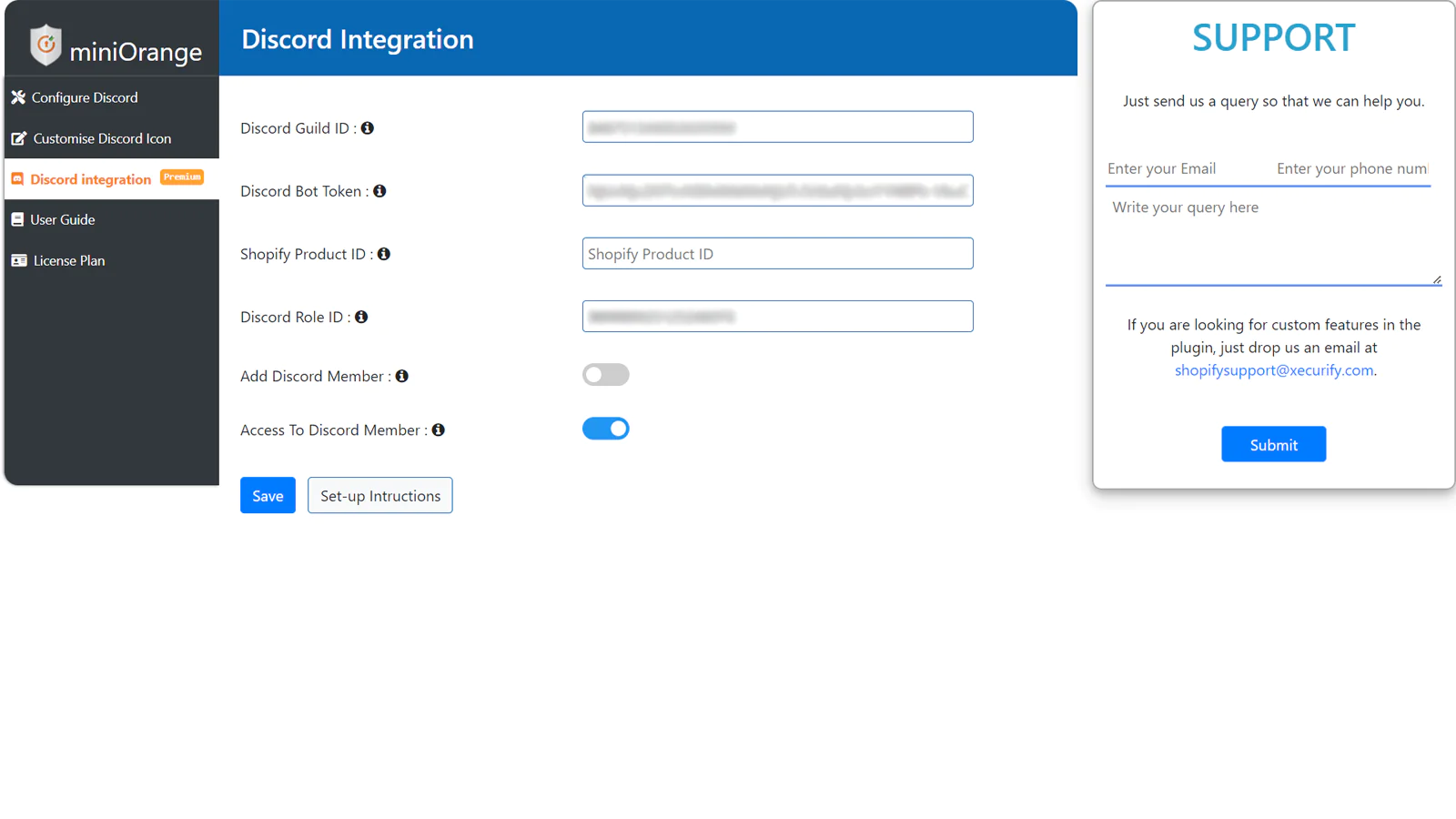Screen dimensions: 1456x819
Task: Enable the Add Discord Member toggle
Action: [606, 375]
